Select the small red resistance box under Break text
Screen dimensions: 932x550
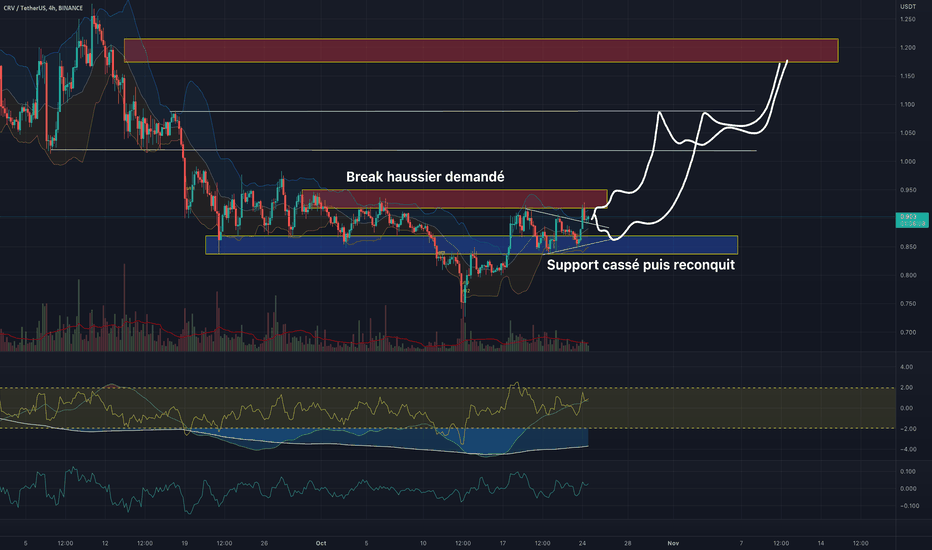click(x=455, y=199)
